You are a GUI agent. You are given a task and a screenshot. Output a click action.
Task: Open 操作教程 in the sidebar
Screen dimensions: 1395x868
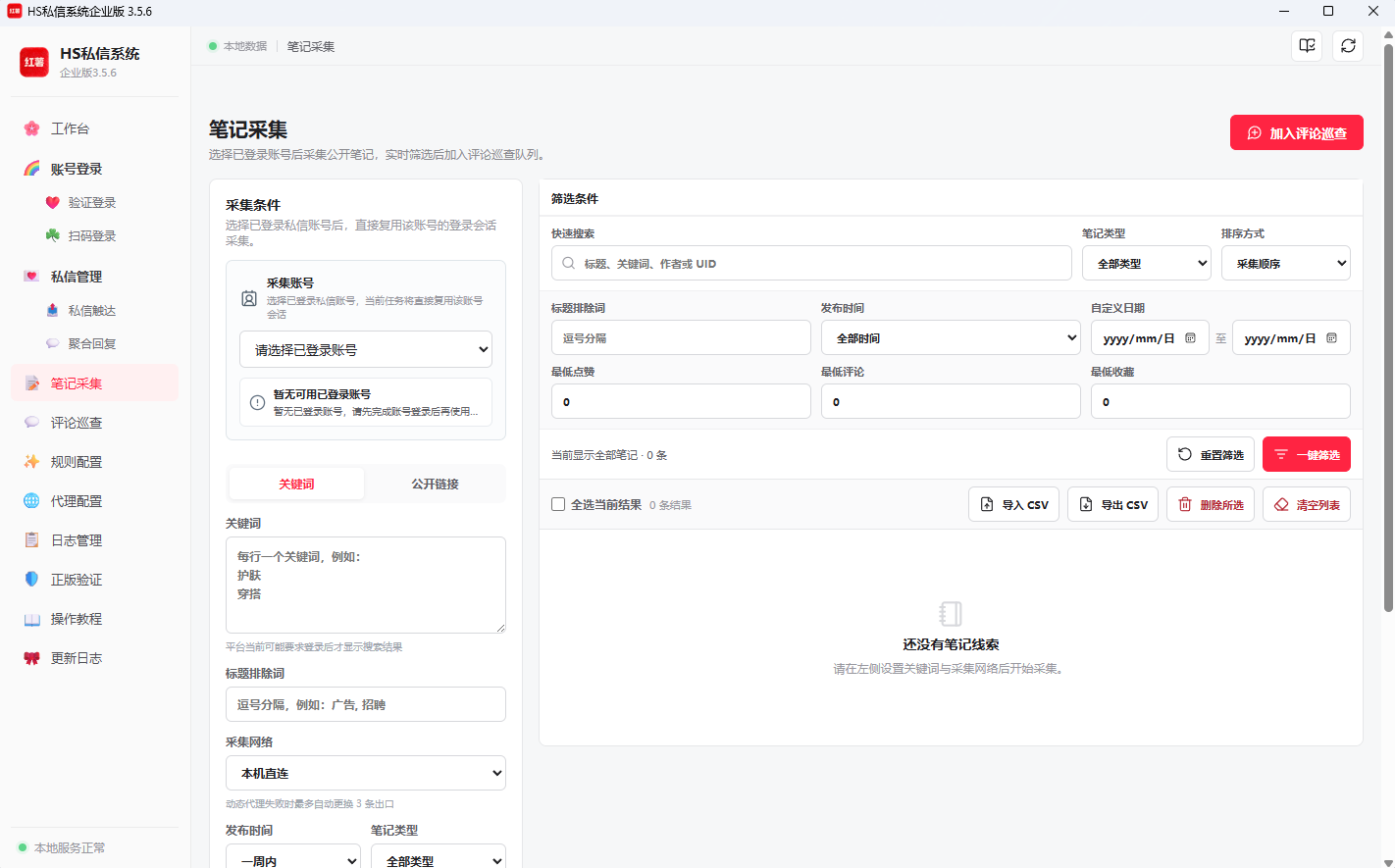(94, 619)
